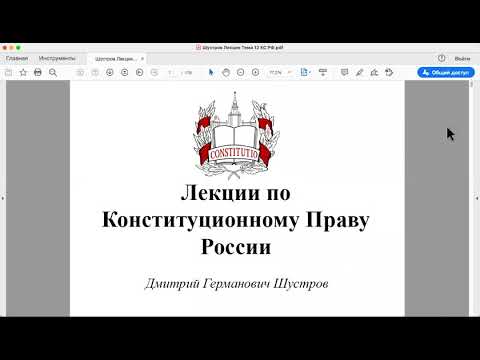The image size is (480, 360).
Task: Click the rotate/more tools icon
Action: (389, 72)
